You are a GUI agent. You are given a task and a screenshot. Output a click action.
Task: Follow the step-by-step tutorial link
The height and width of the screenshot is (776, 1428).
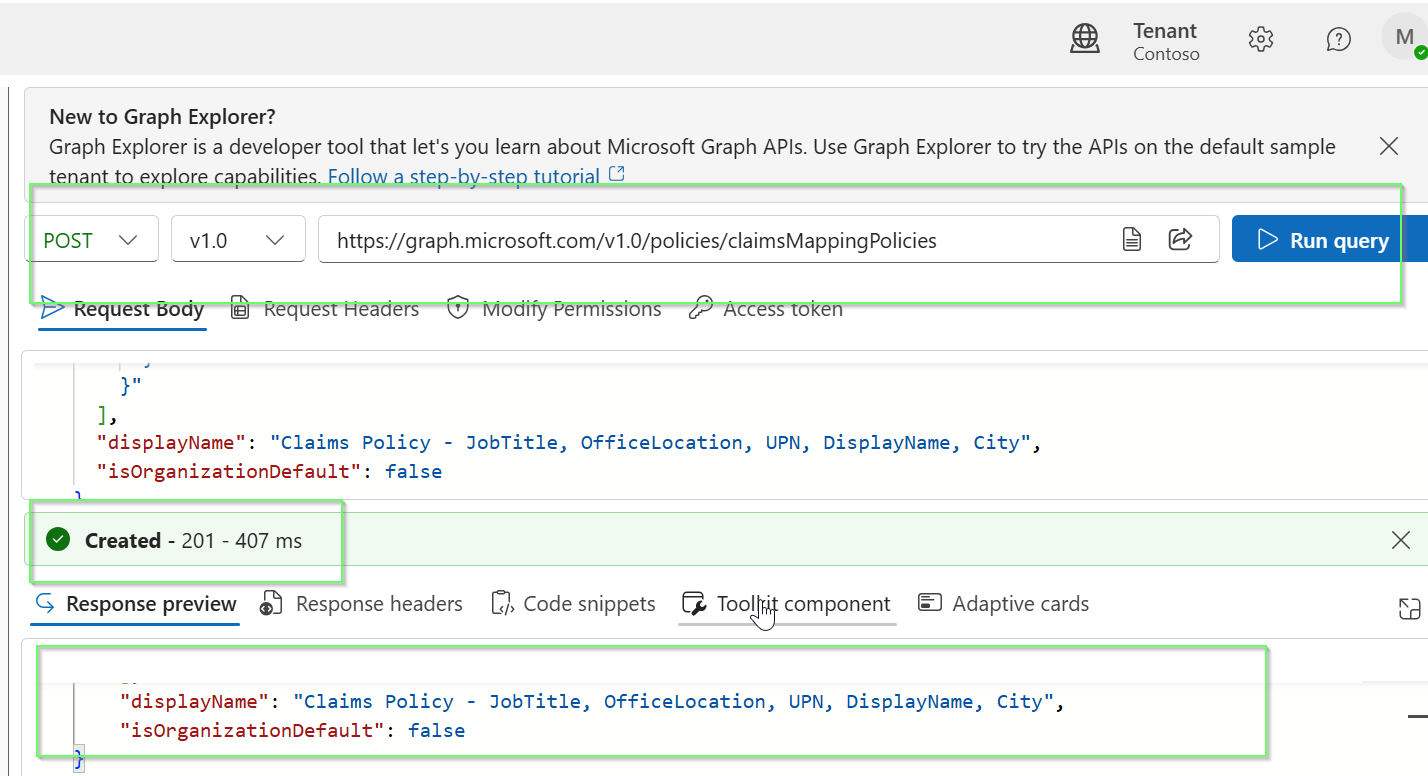click(x=476, y=177)
